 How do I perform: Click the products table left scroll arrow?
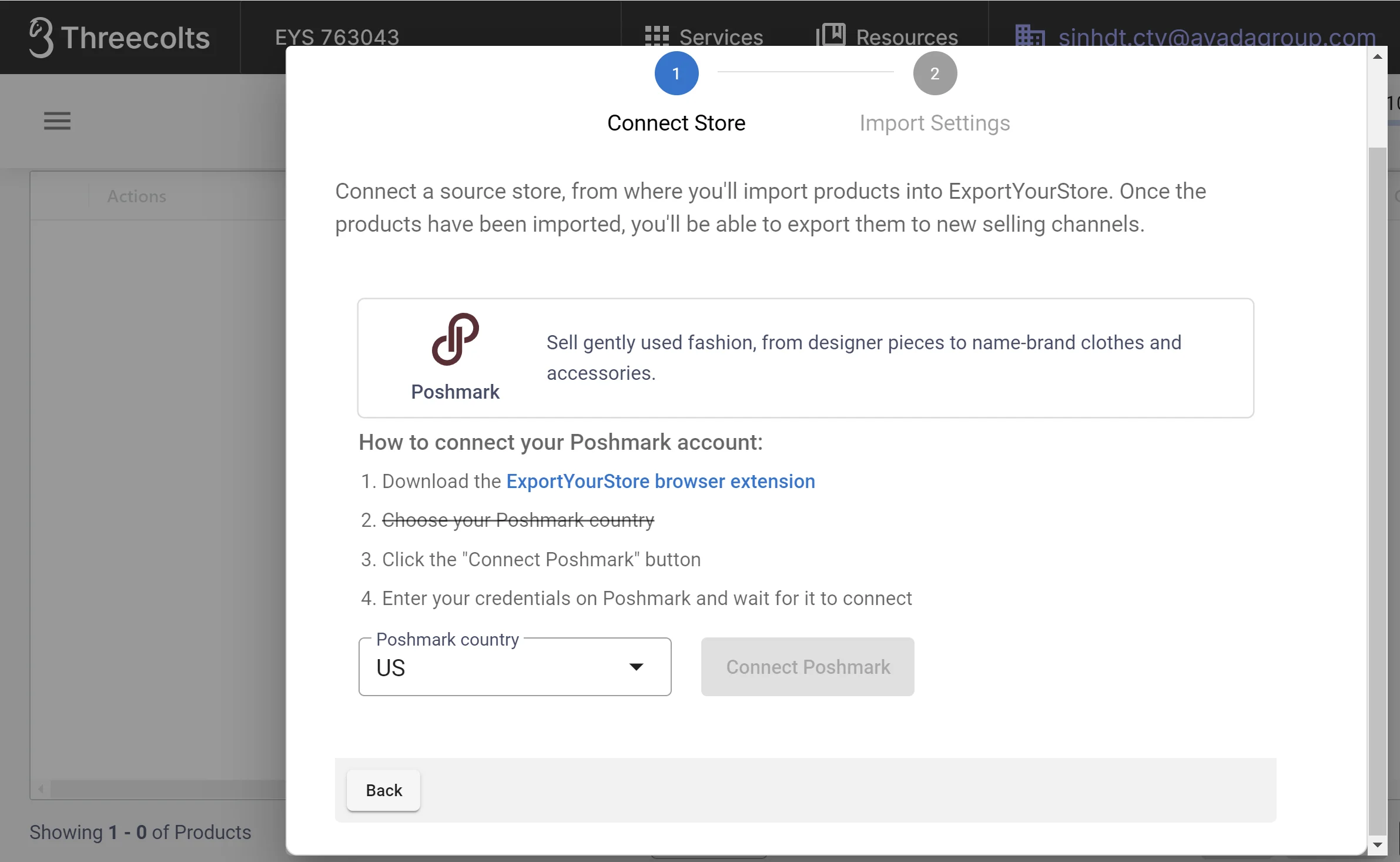pyautogui.click(x=41, y=789)
